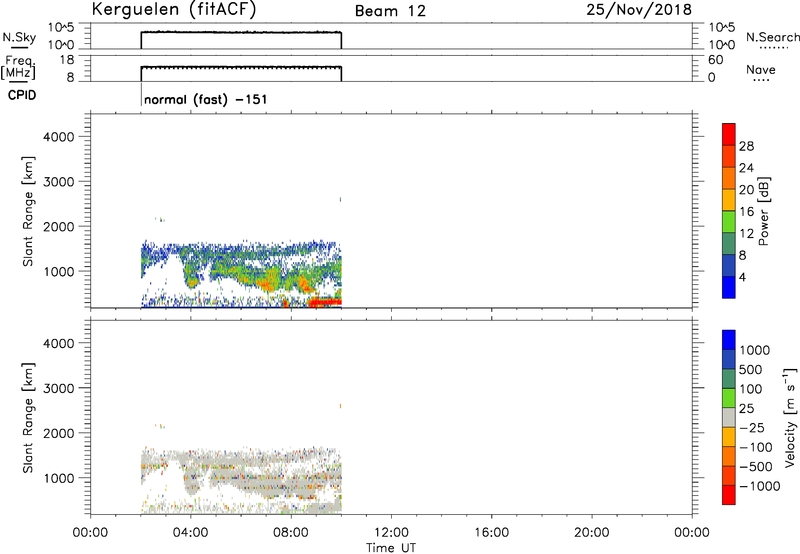The width and height of the screenshot is (800, 554).
Task: Click the '-100' label on the Velocity colorbar
Action: click(x=755, y=447)
